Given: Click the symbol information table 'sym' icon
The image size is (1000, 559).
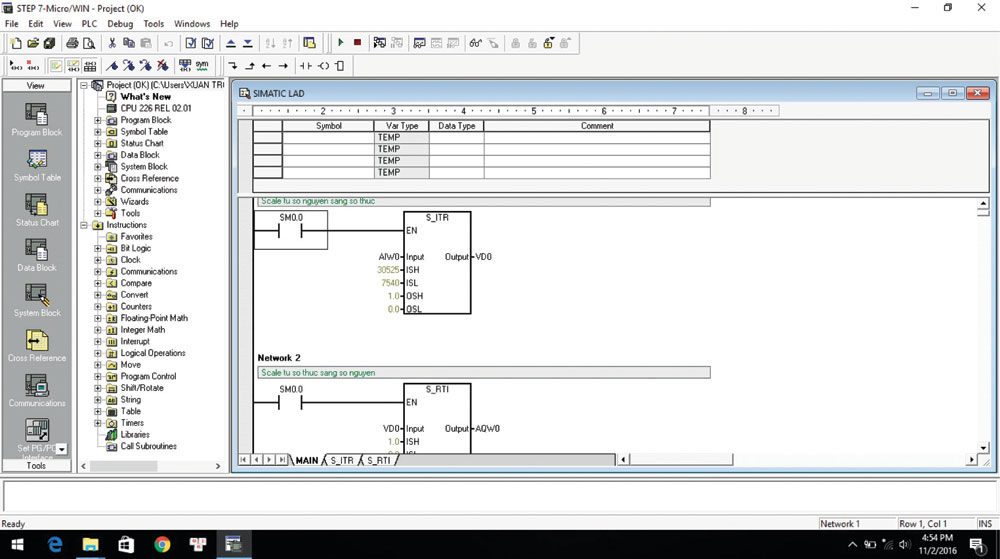Looking at the screenshot, I should point(202,66).
